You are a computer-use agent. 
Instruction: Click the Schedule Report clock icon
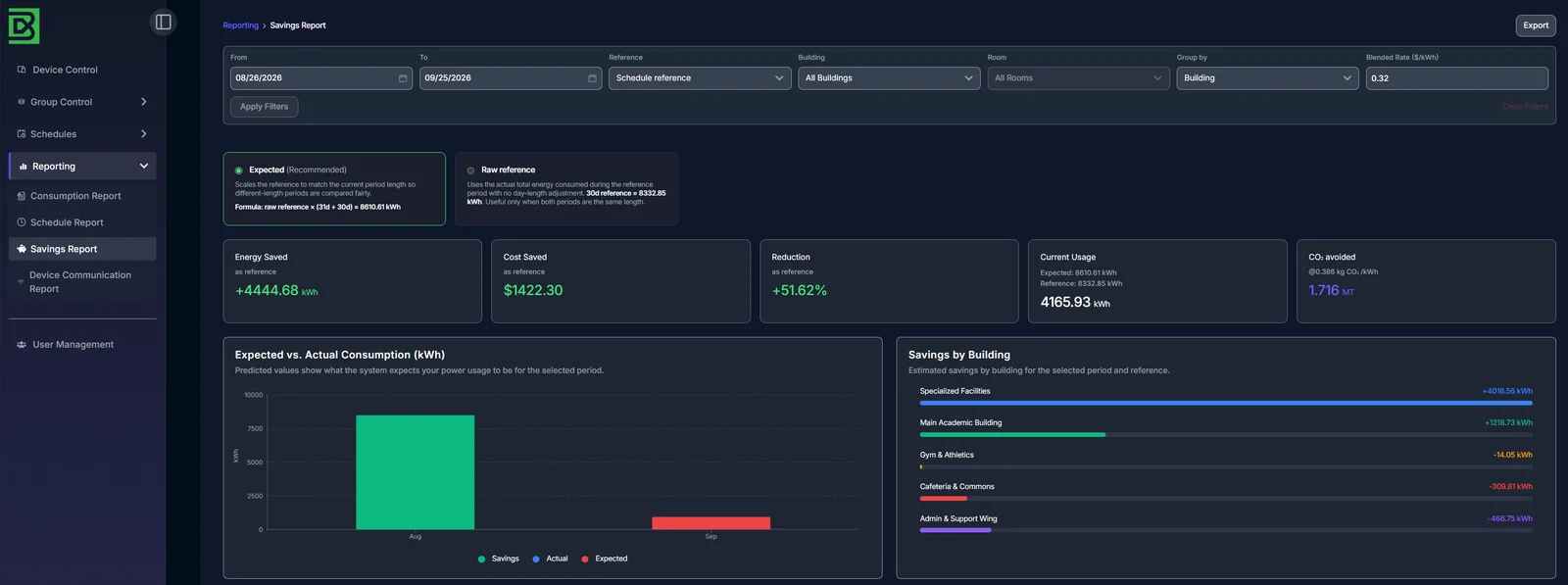click(x=22, y=222)
